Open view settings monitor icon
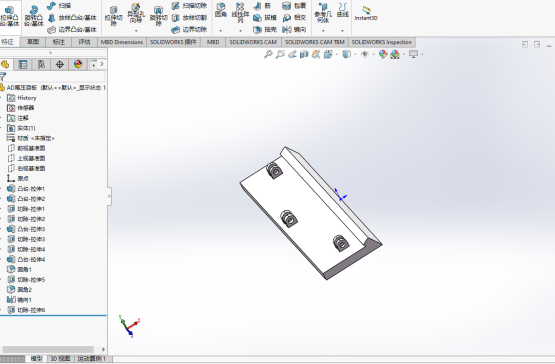The width and height of the screenshot is (555, 364). (x=413, y=54)
